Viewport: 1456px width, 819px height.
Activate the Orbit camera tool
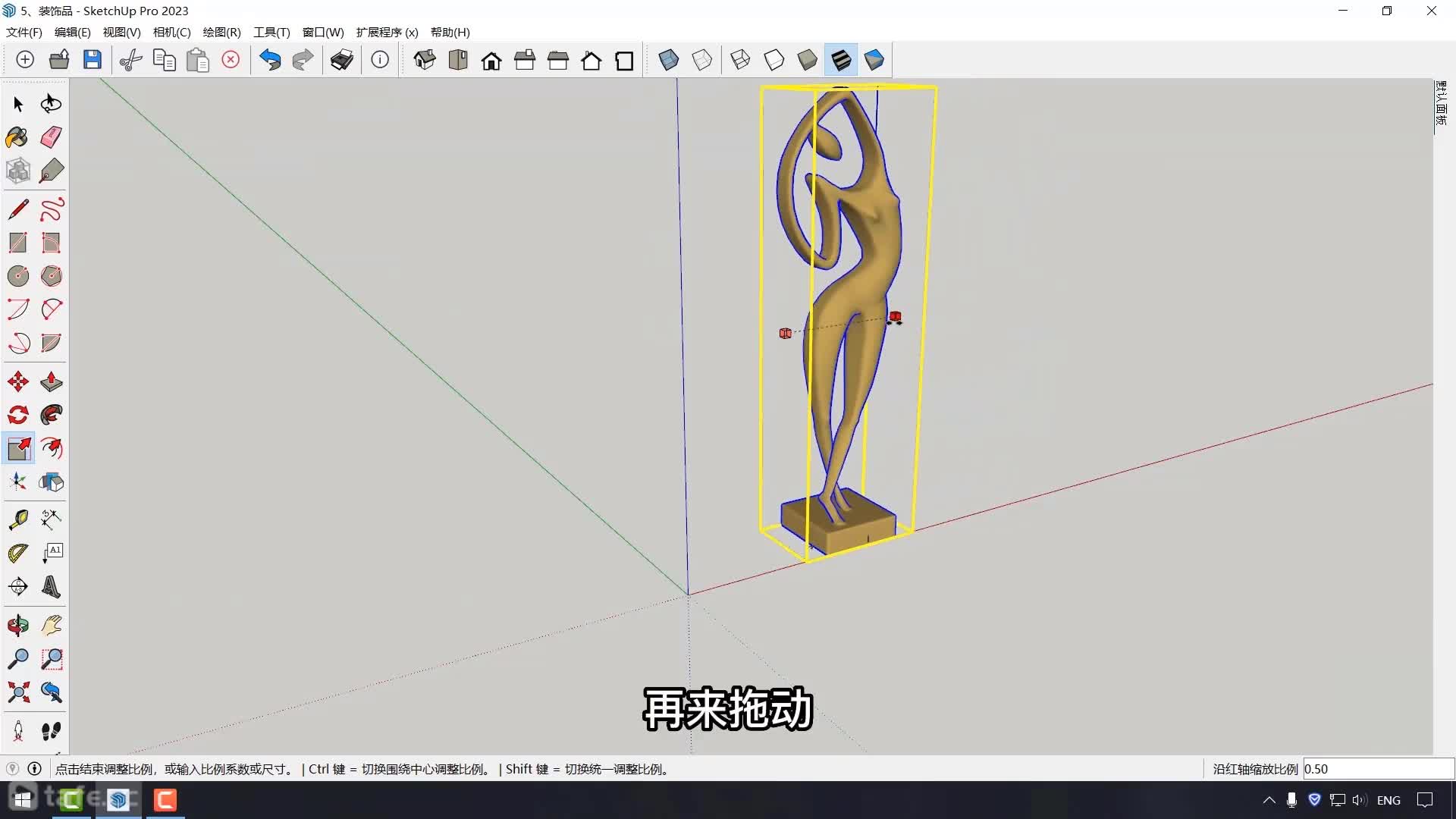18,626
